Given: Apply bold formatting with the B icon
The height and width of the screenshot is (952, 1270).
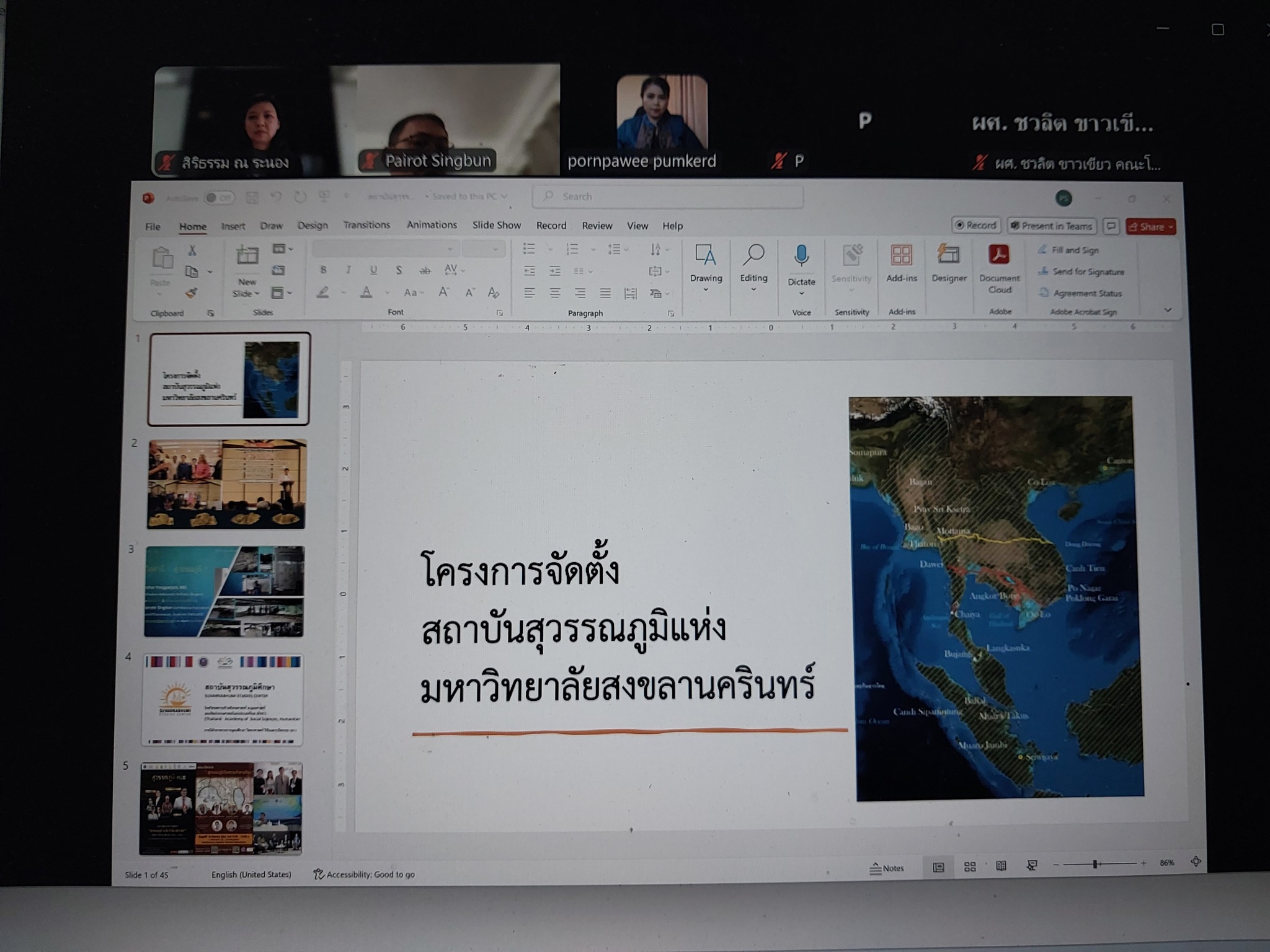Looking at the screenshot, I should (x=323, y=270).
